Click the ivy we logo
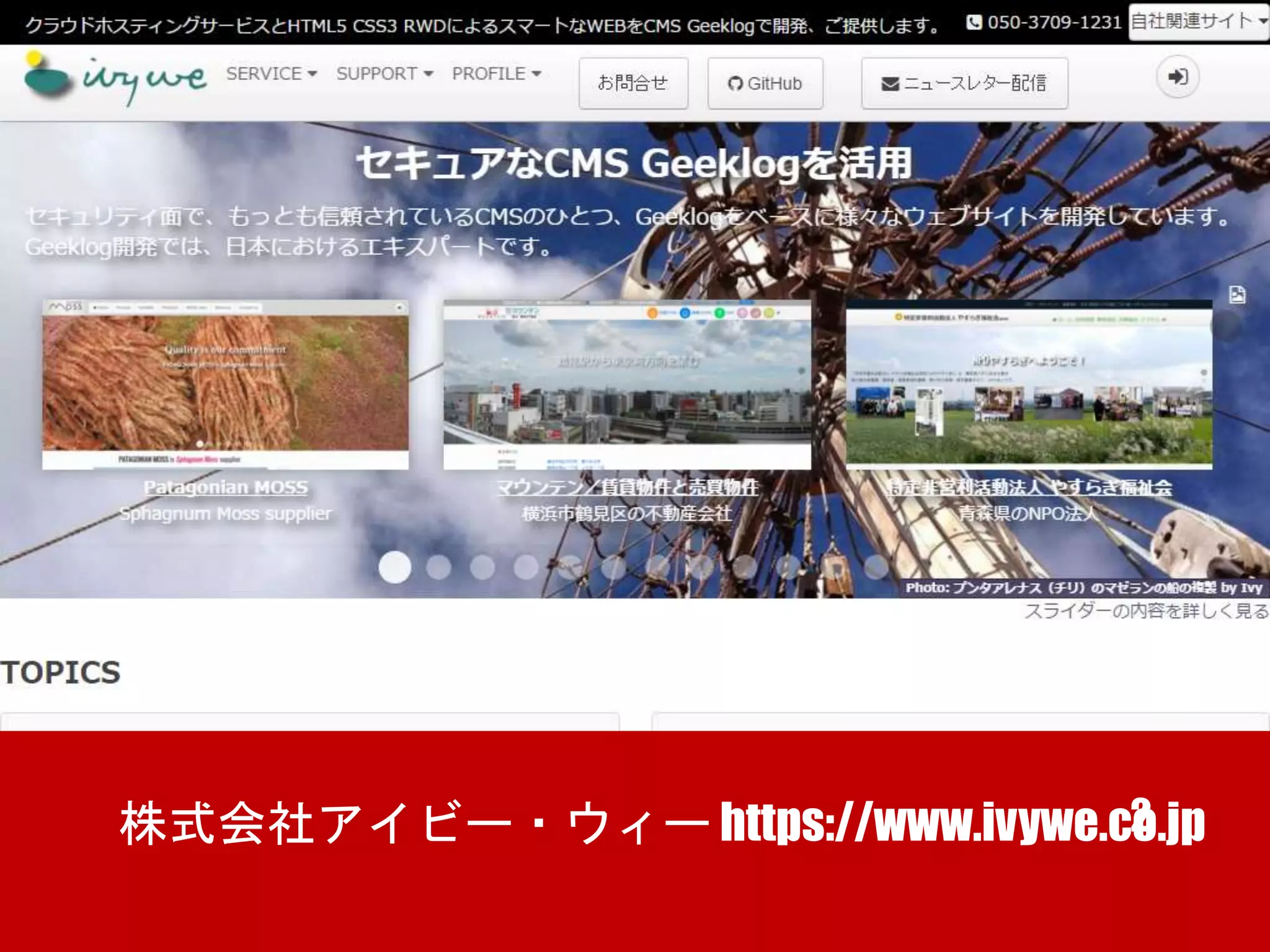Screen dimensions: 1270x952 (x=115, y=78)
